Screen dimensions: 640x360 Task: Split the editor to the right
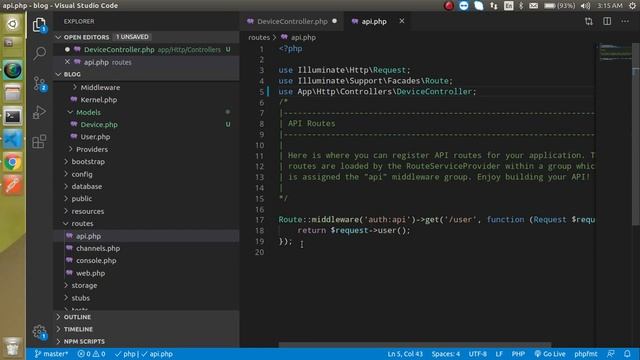tap(607, 21)
